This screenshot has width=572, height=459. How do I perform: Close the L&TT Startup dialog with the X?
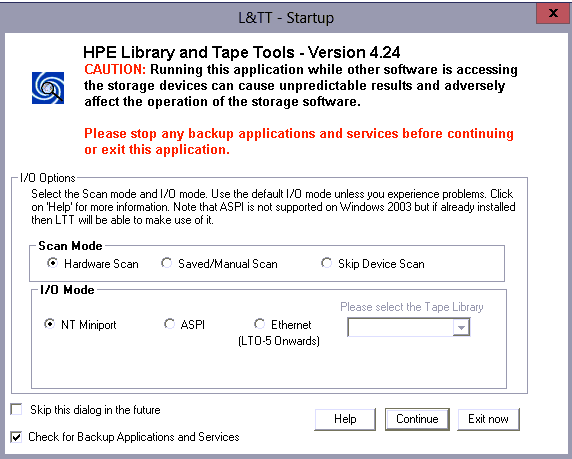point(553,14)
